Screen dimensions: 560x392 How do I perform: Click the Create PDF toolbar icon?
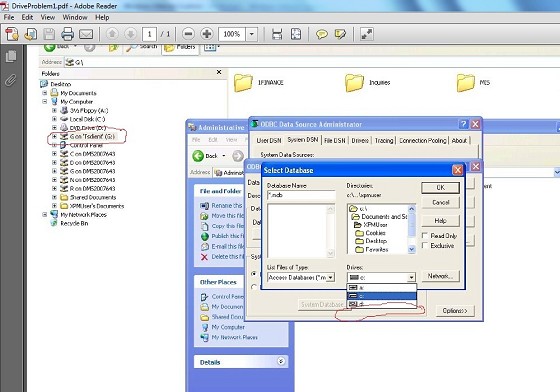[12, 34]
